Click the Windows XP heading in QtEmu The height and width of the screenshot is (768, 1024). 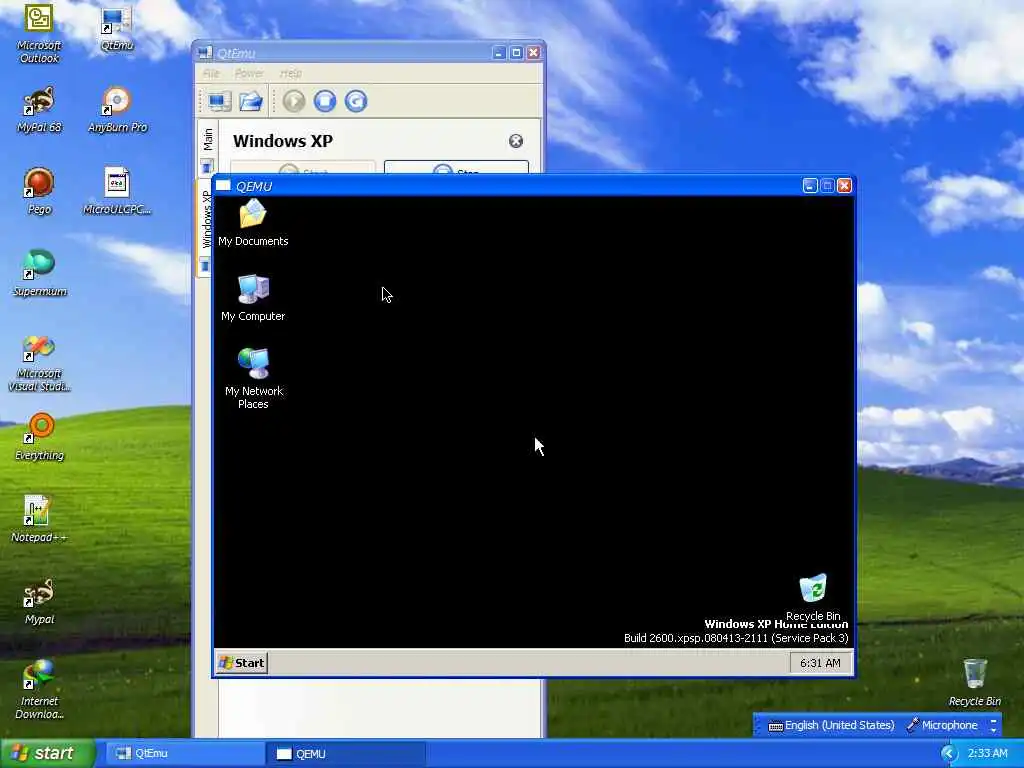pos(283,141)
